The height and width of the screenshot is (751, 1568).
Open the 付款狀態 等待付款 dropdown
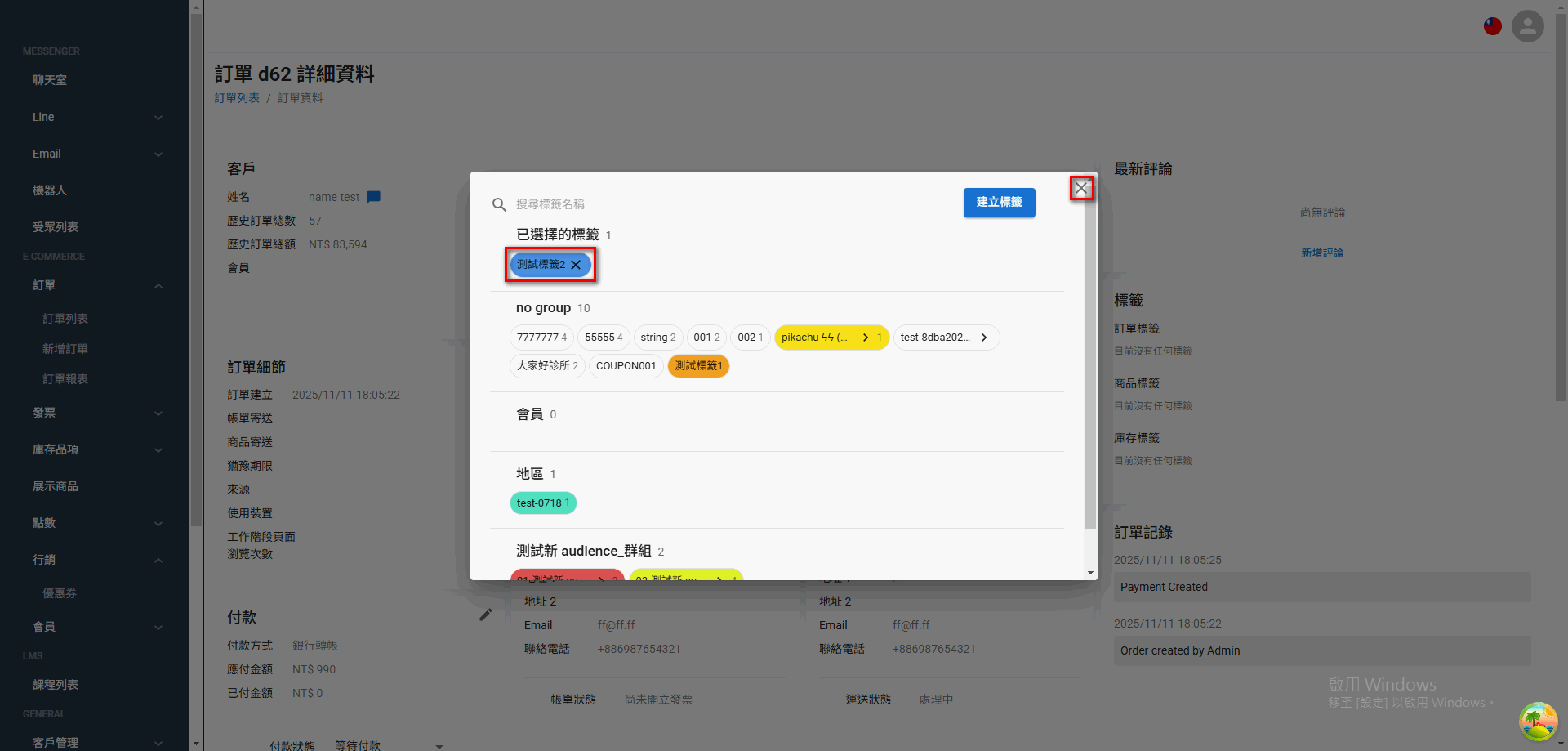click(388, 745)
